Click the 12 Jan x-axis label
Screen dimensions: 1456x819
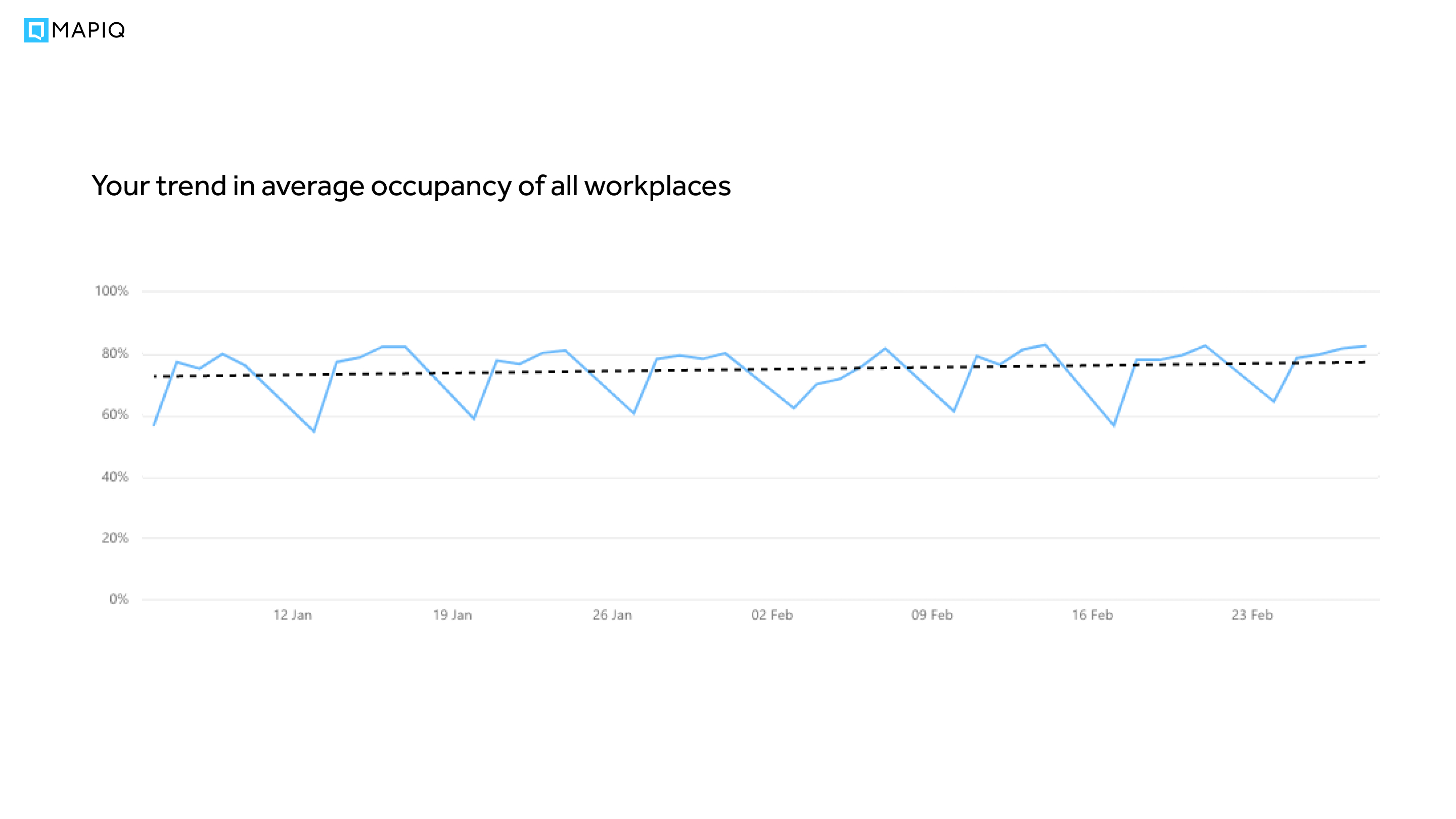(293, 615)
